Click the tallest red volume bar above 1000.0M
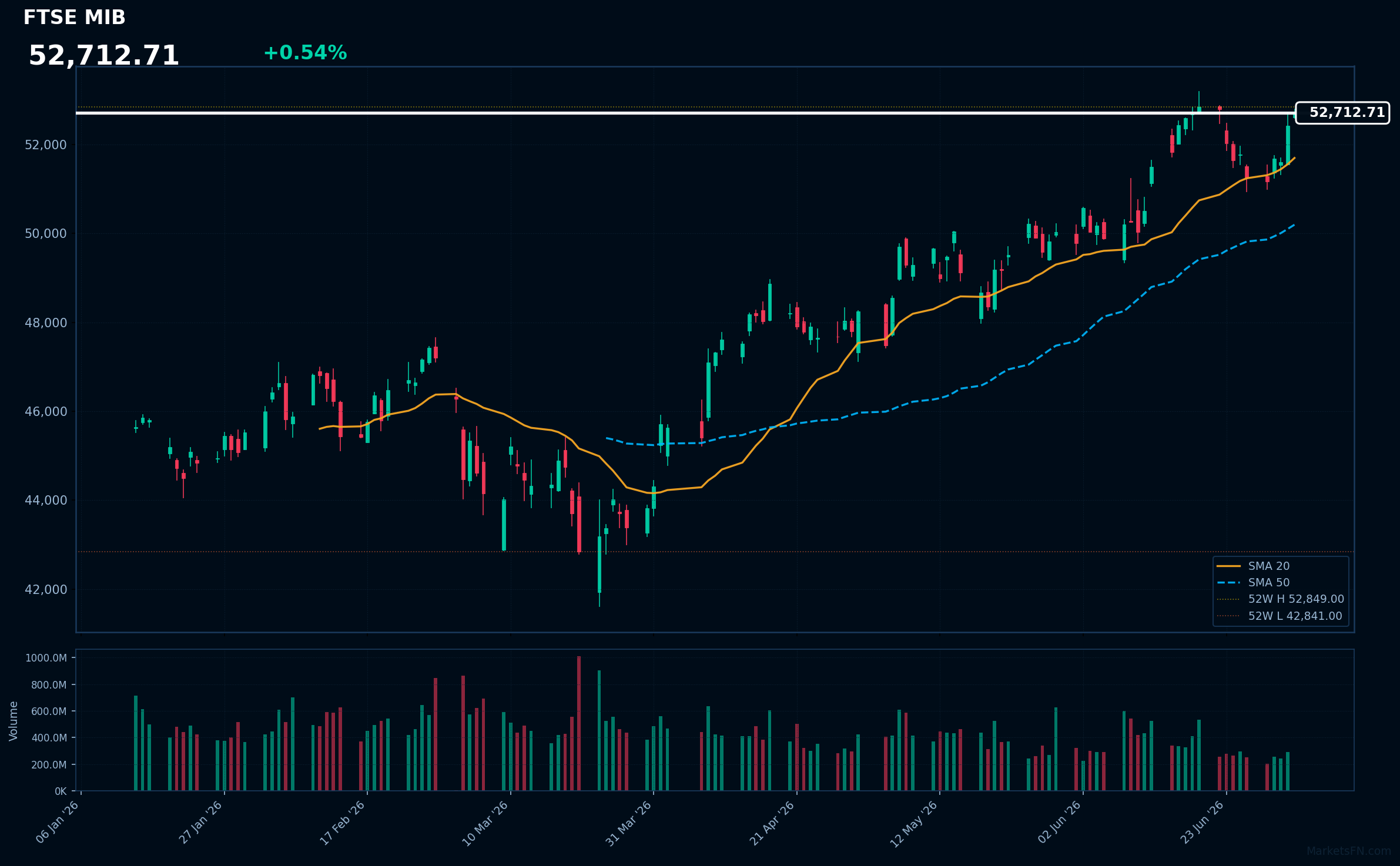 click(x=579, y=723)
